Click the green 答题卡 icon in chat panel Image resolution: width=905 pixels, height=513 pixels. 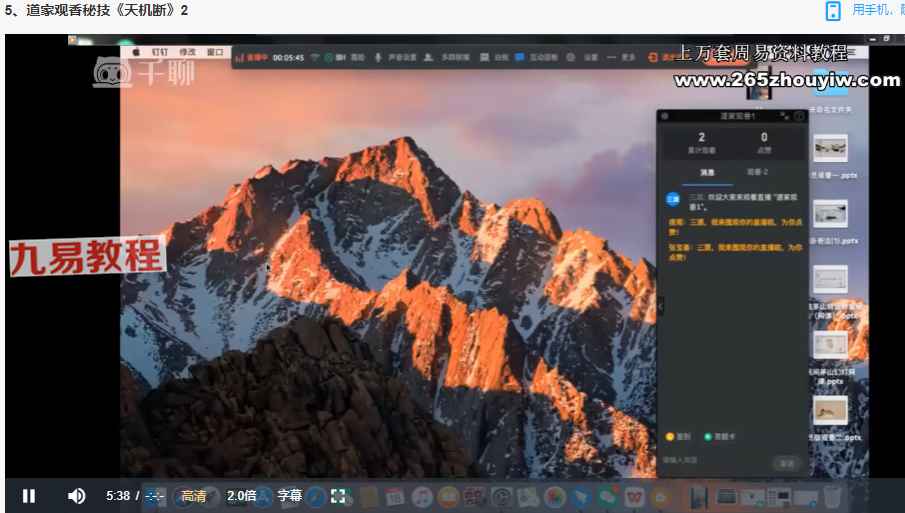coord(708,437)
